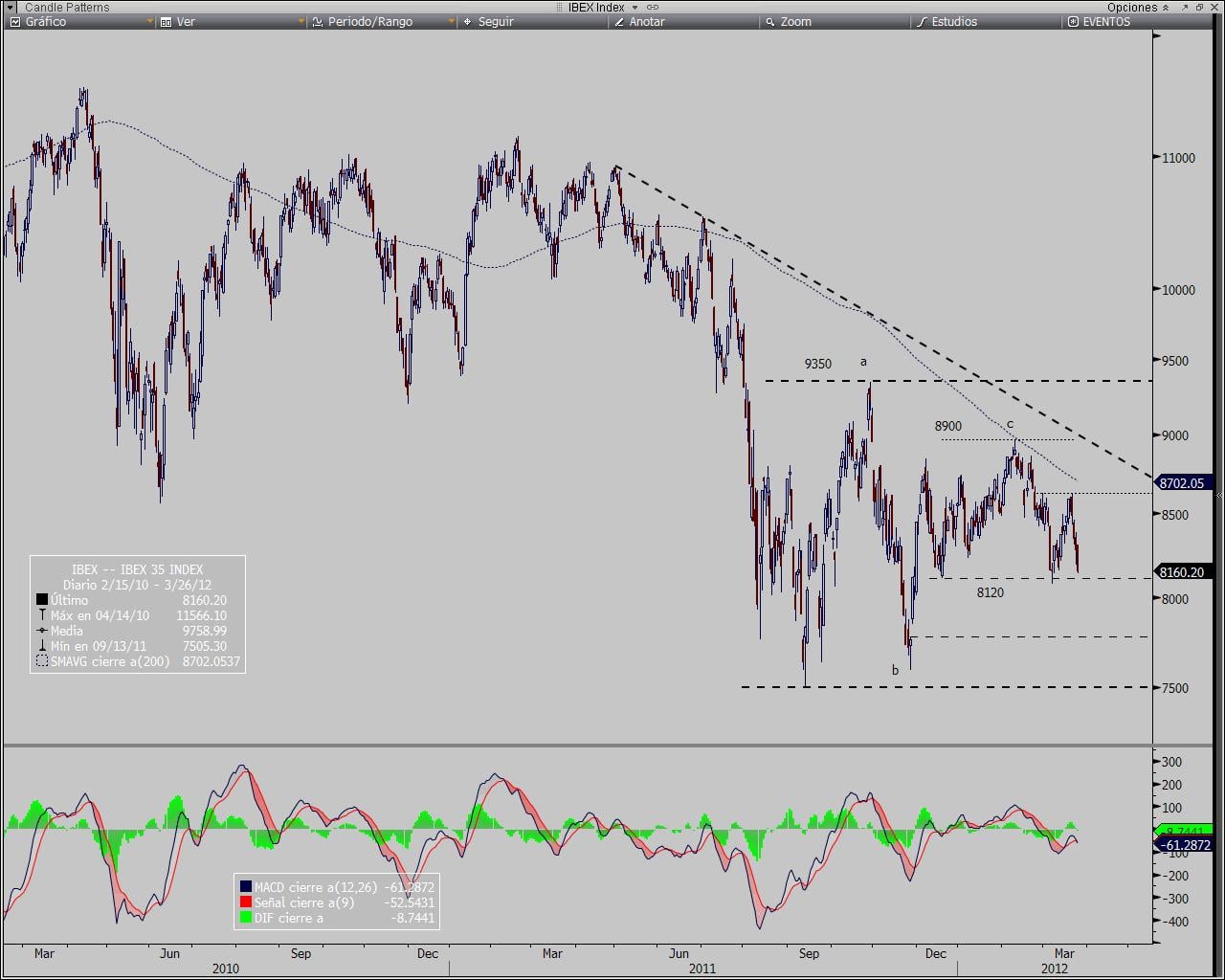
Task: Click the Candle Patterns title text
Action: pos(67,7)
